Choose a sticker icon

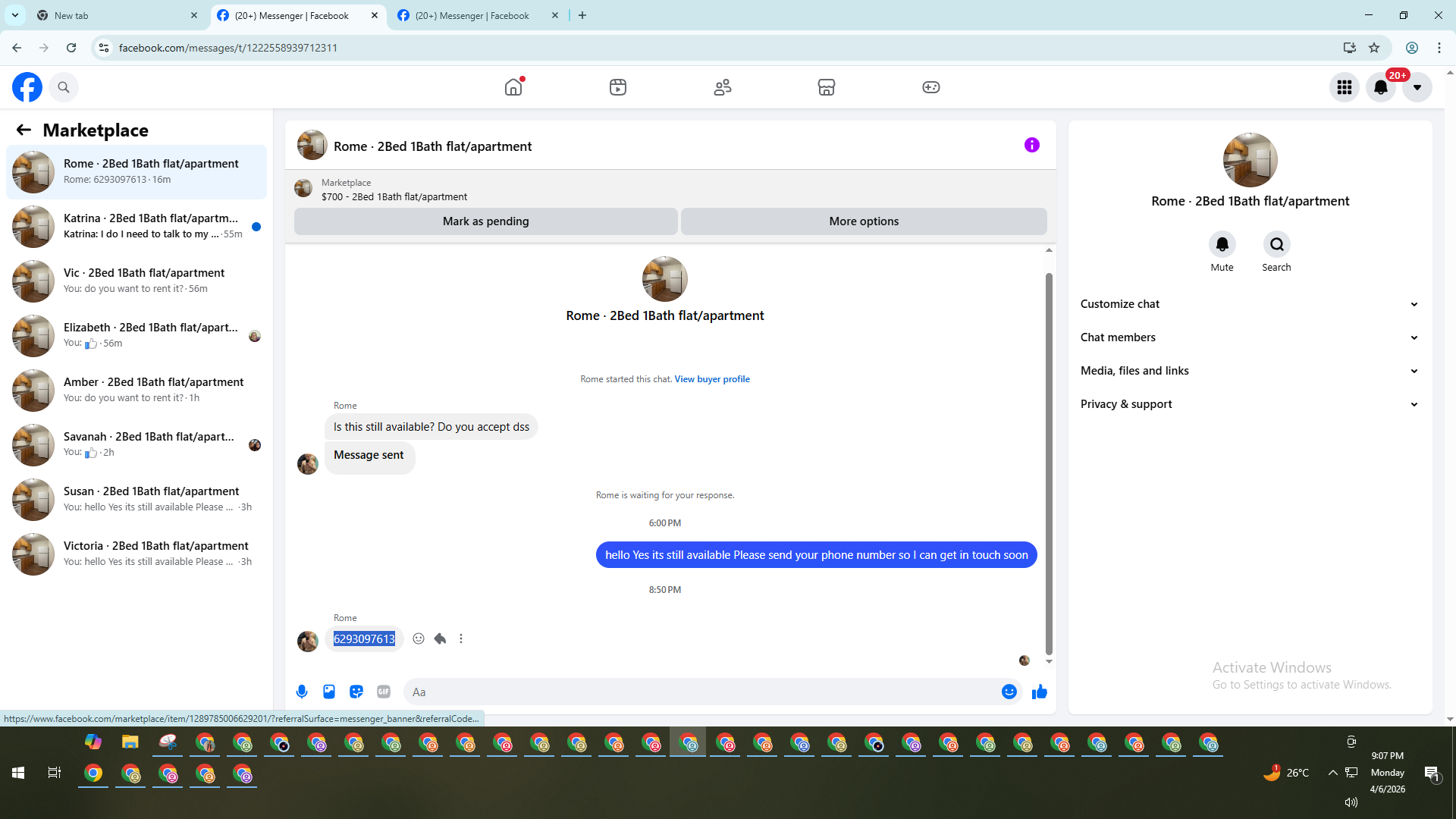356,692
